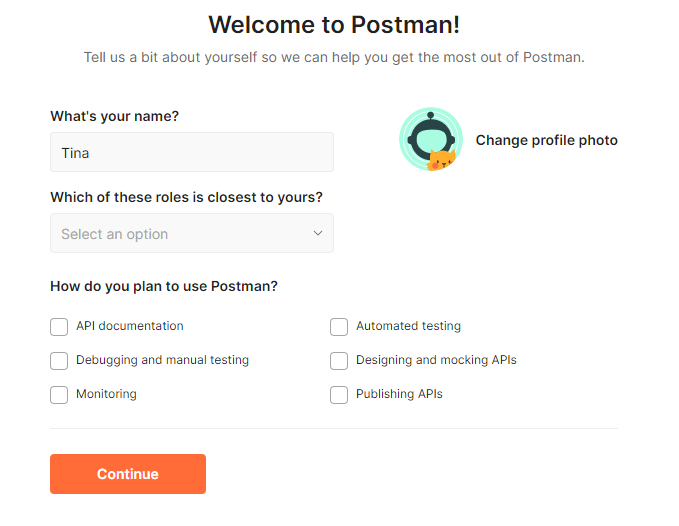This screenshot has width=679, height=526.
Task: Check the API documentation checkbox
Action: click(x=59, y=327)
